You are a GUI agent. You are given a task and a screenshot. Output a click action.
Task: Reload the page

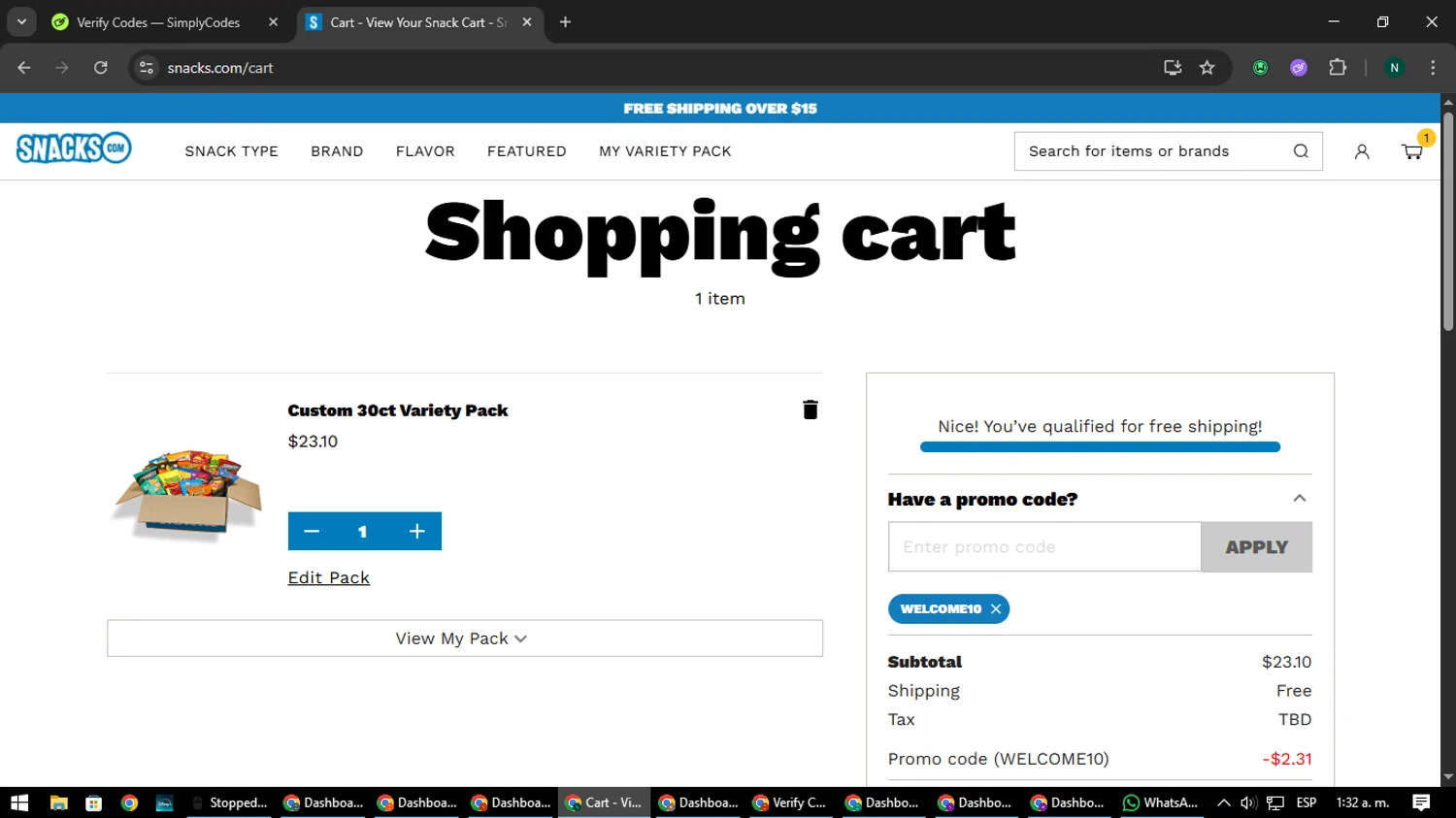(x=100, y=67)
